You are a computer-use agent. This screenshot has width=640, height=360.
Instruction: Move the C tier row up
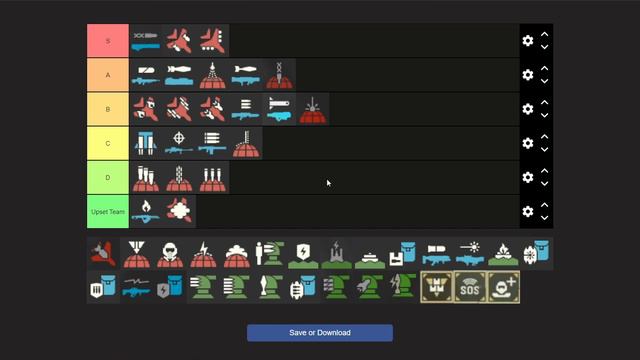[x=544, y=137]
